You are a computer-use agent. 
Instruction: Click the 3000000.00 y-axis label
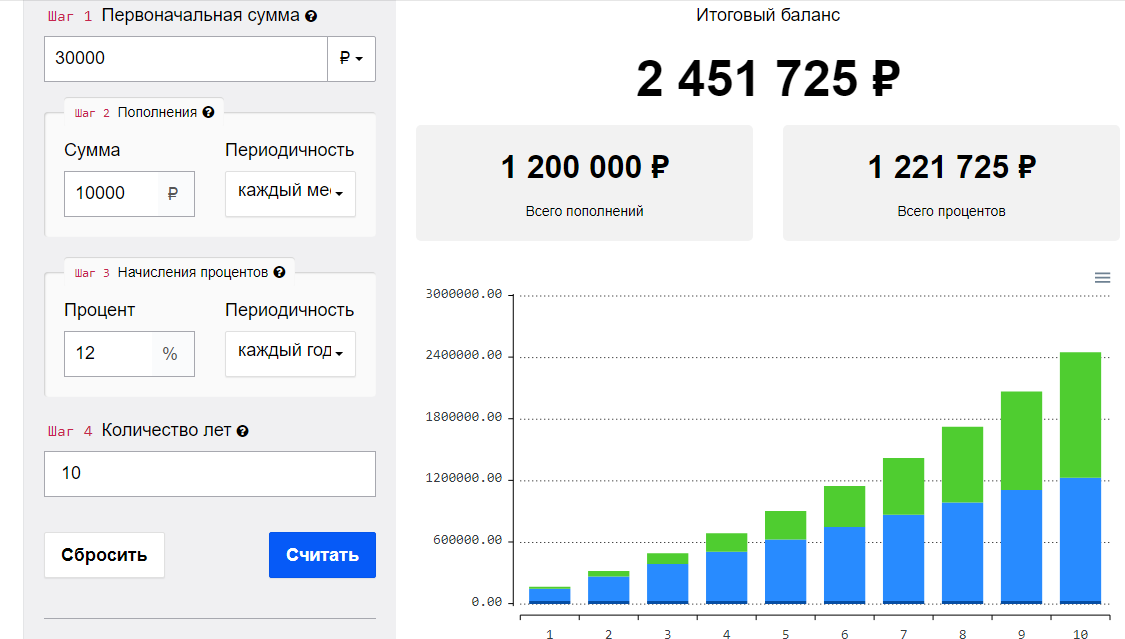(463, 294)
